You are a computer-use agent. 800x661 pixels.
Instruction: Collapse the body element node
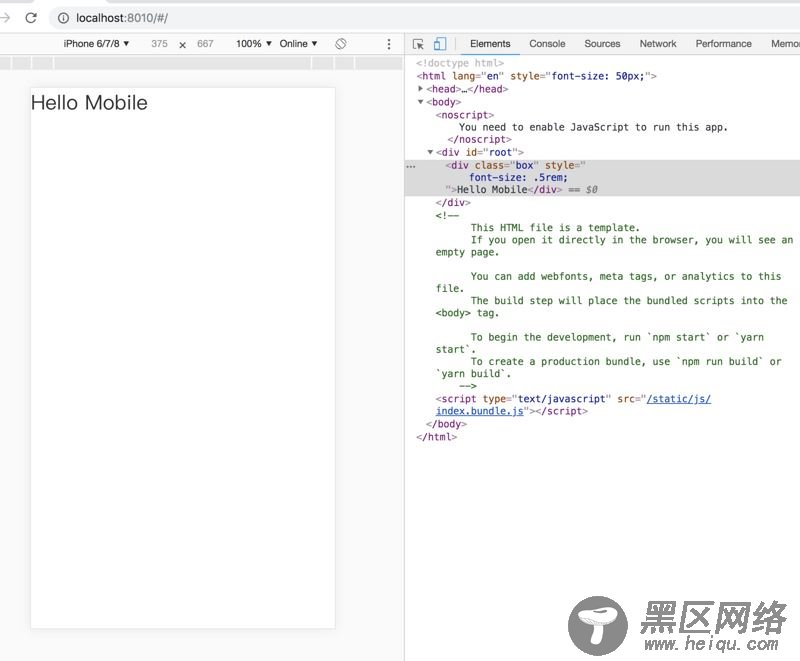coord(421,101)
